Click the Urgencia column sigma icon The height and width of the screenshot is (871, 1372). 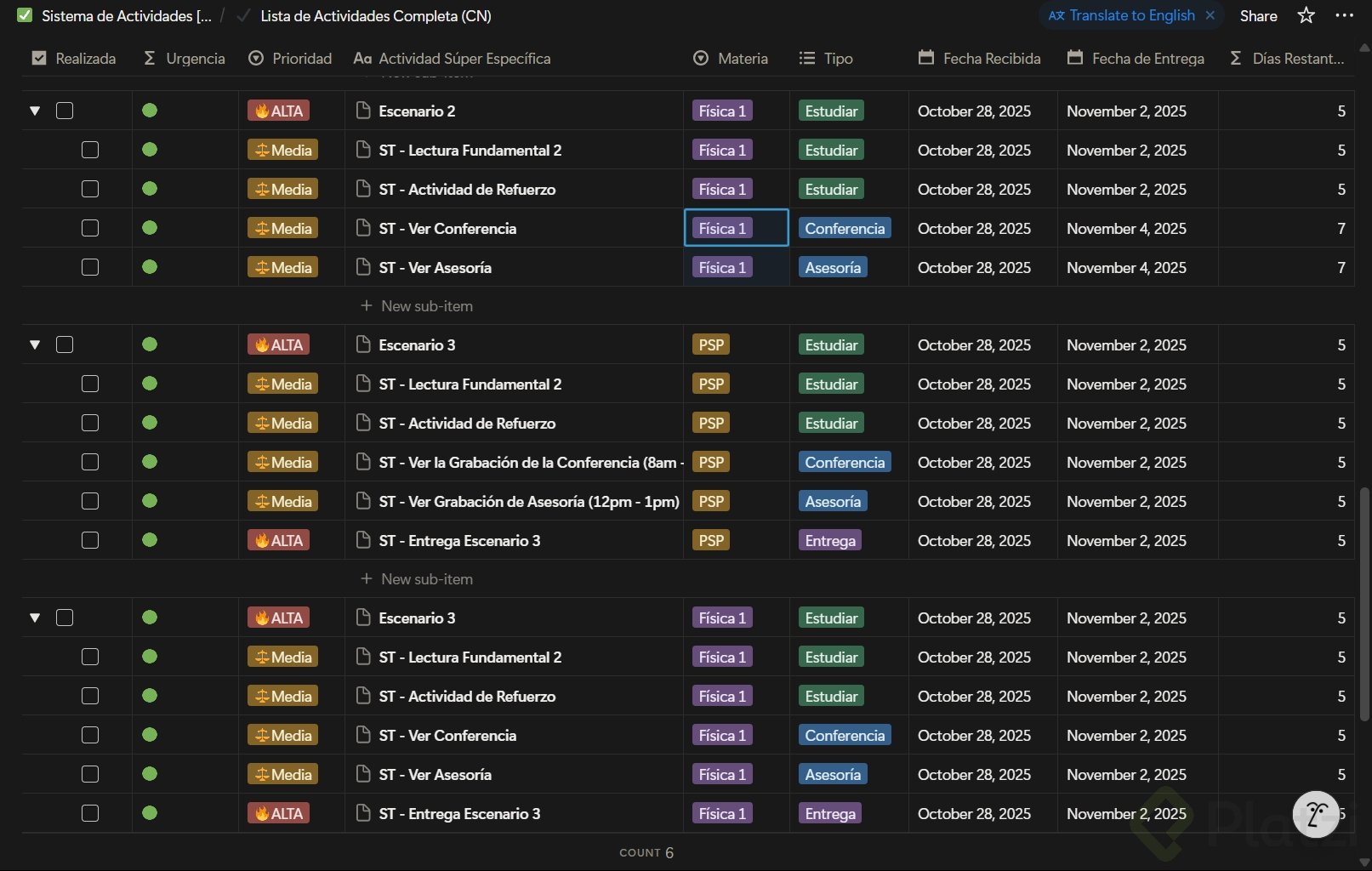point(150,58)
